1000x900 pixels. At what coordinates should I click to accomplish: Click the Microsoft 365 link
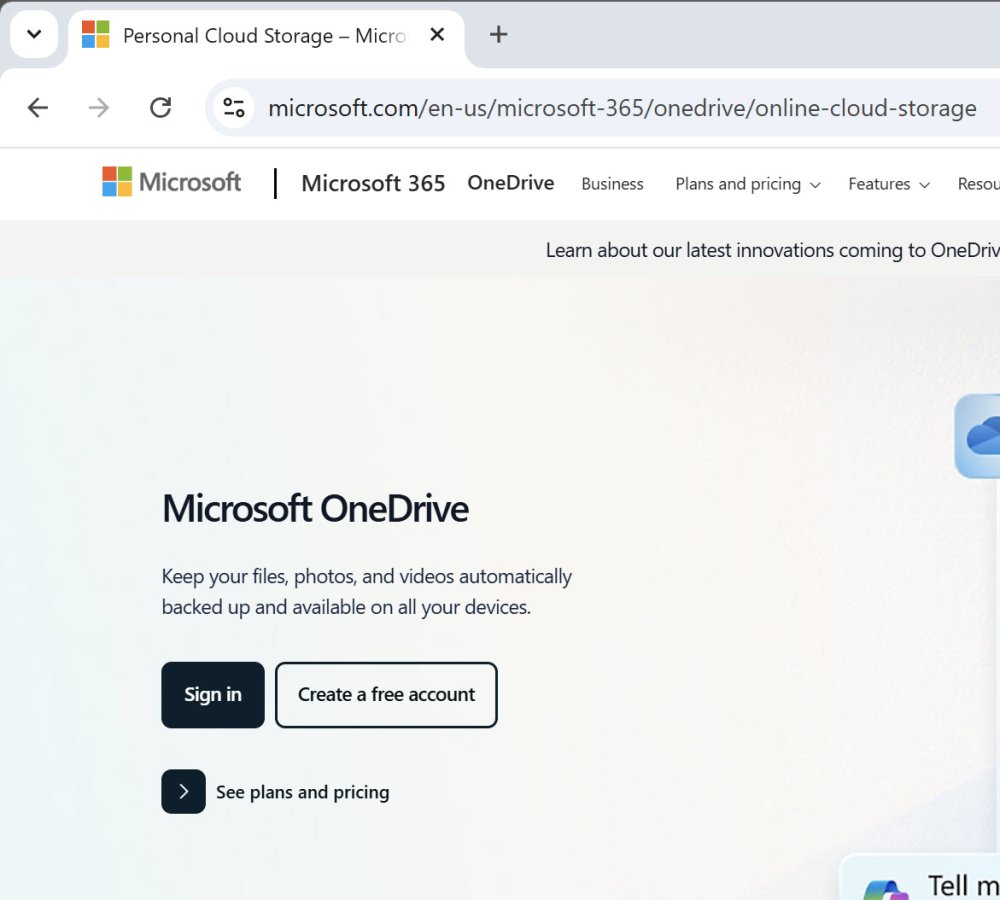[373, 184]
